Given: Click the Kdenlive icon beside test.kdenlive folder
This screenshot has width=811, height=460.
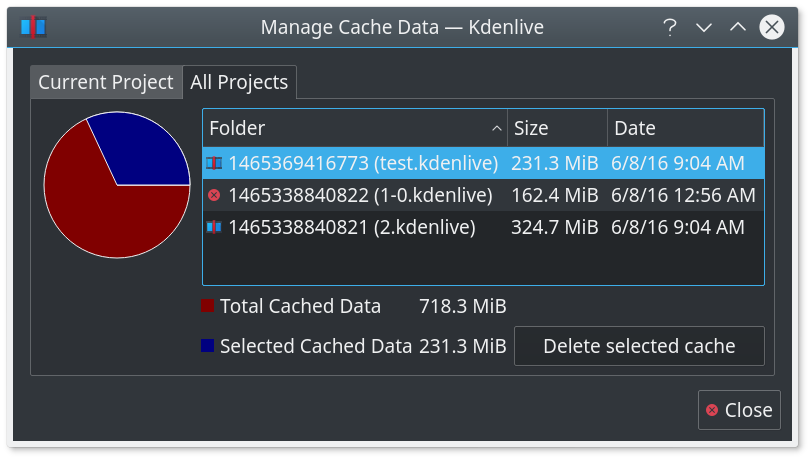Looking at the screenshot, I should tap(214, 164).
